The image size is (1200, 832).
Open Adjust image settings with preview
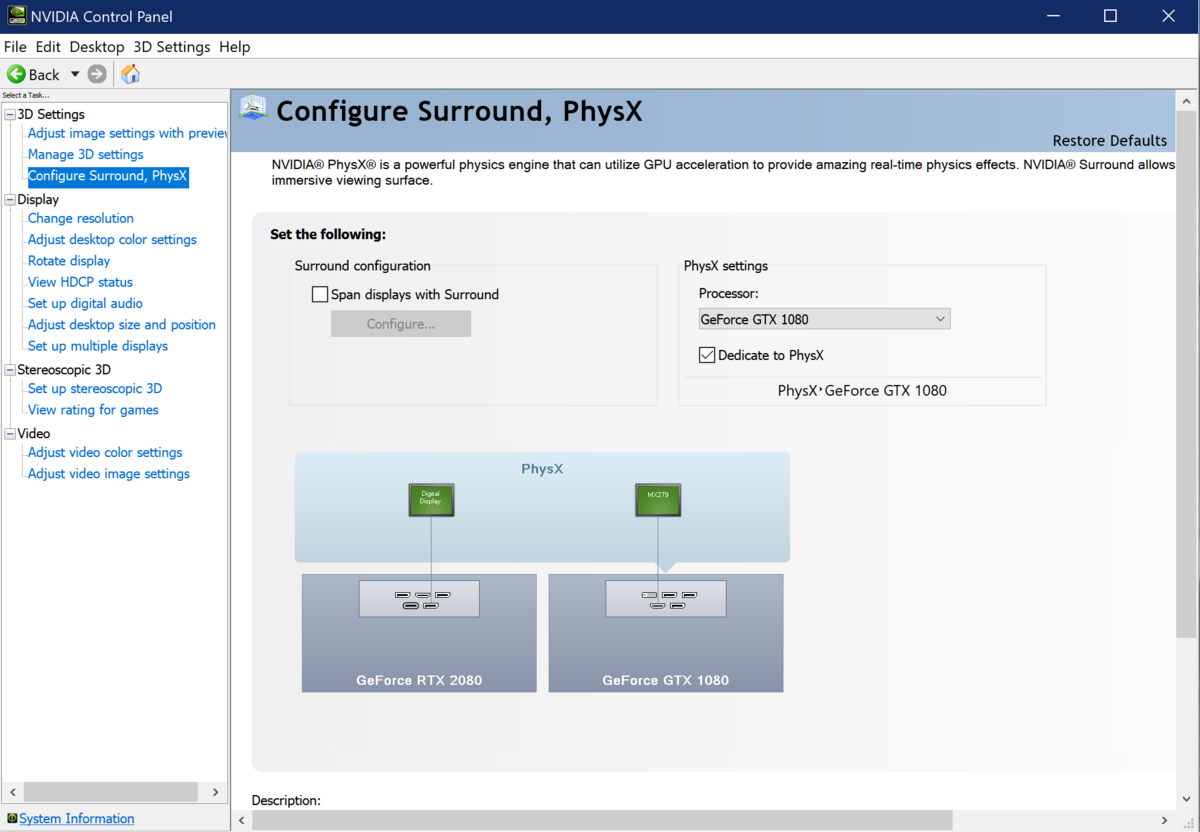point(128,133)
